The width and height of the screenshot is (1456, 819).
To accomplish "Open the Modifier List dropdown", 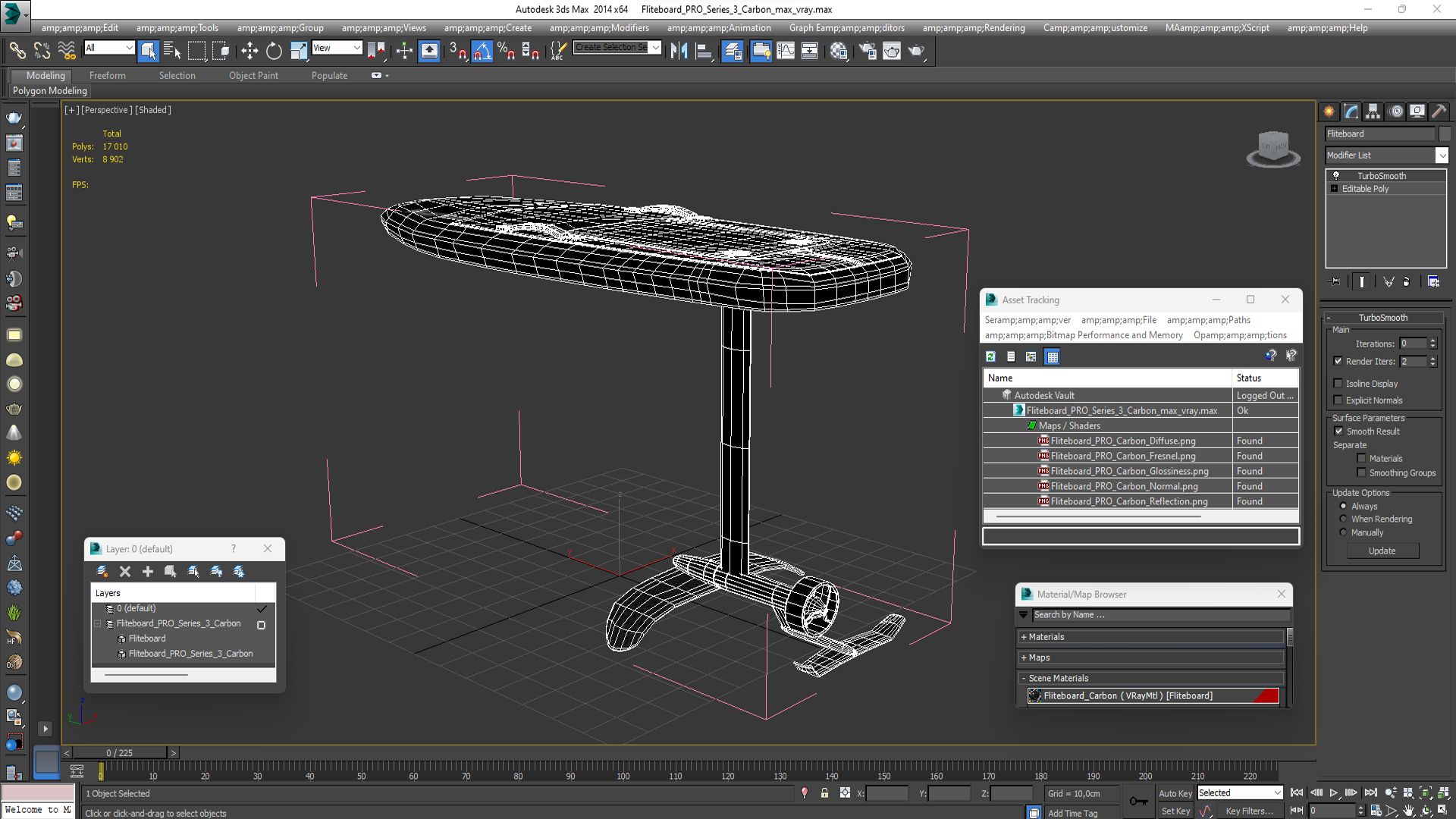I will [x=1442, y=155].
